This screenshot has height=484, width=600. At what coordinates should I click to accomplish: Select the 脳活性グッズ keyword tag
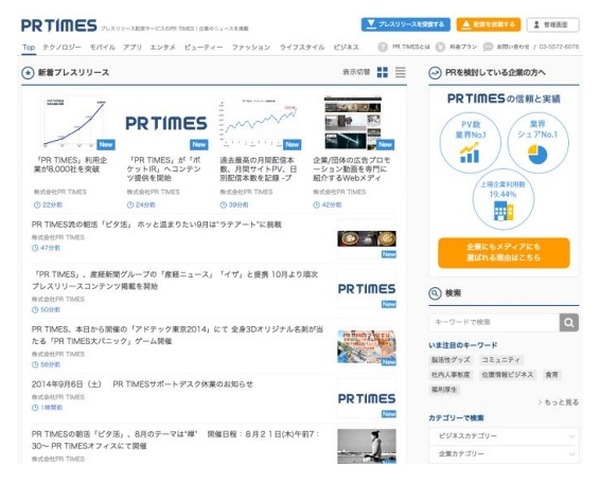point(451,360)
